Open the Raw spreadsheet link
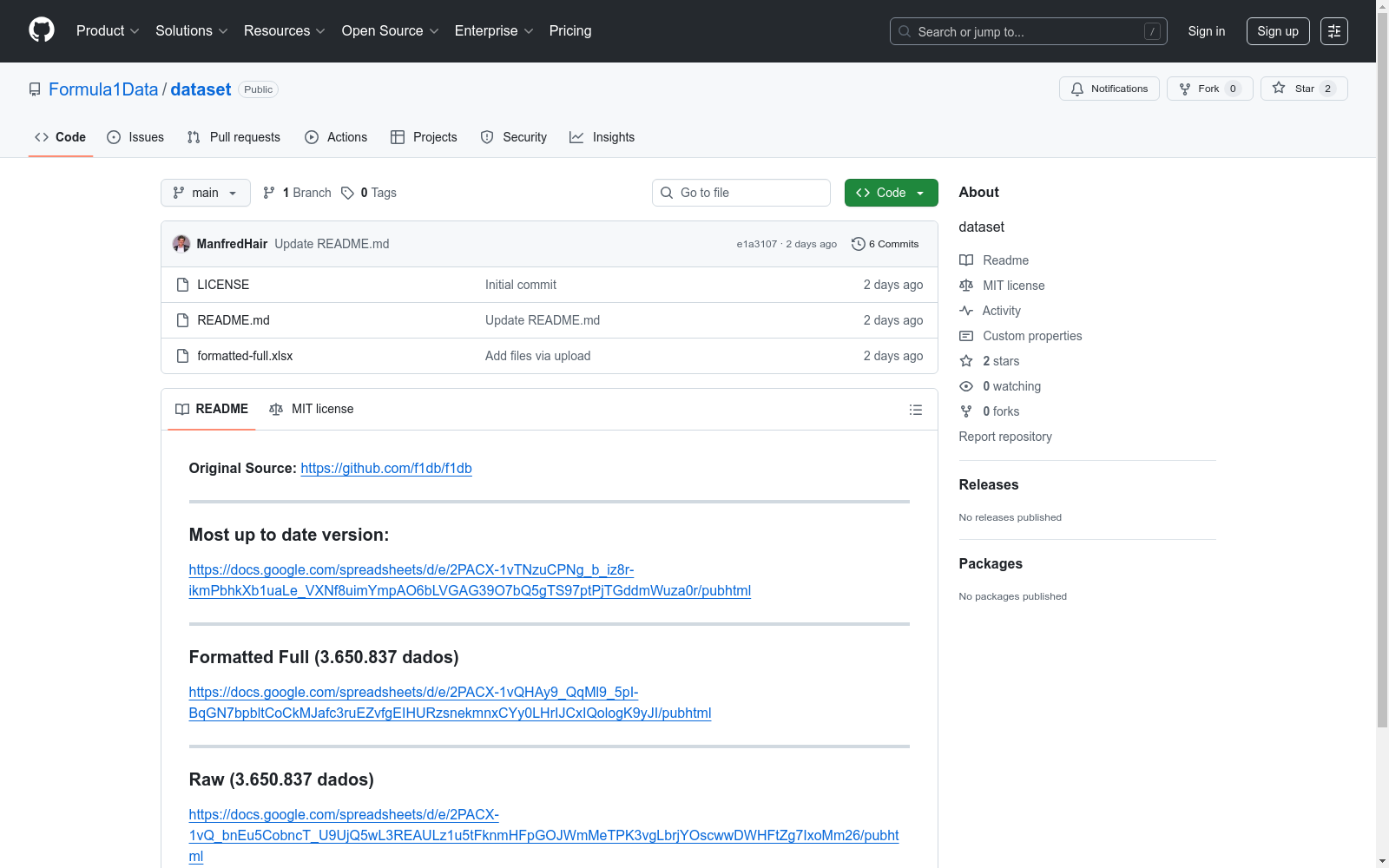This screenshot has width=1389, height=868. point(543,835)
